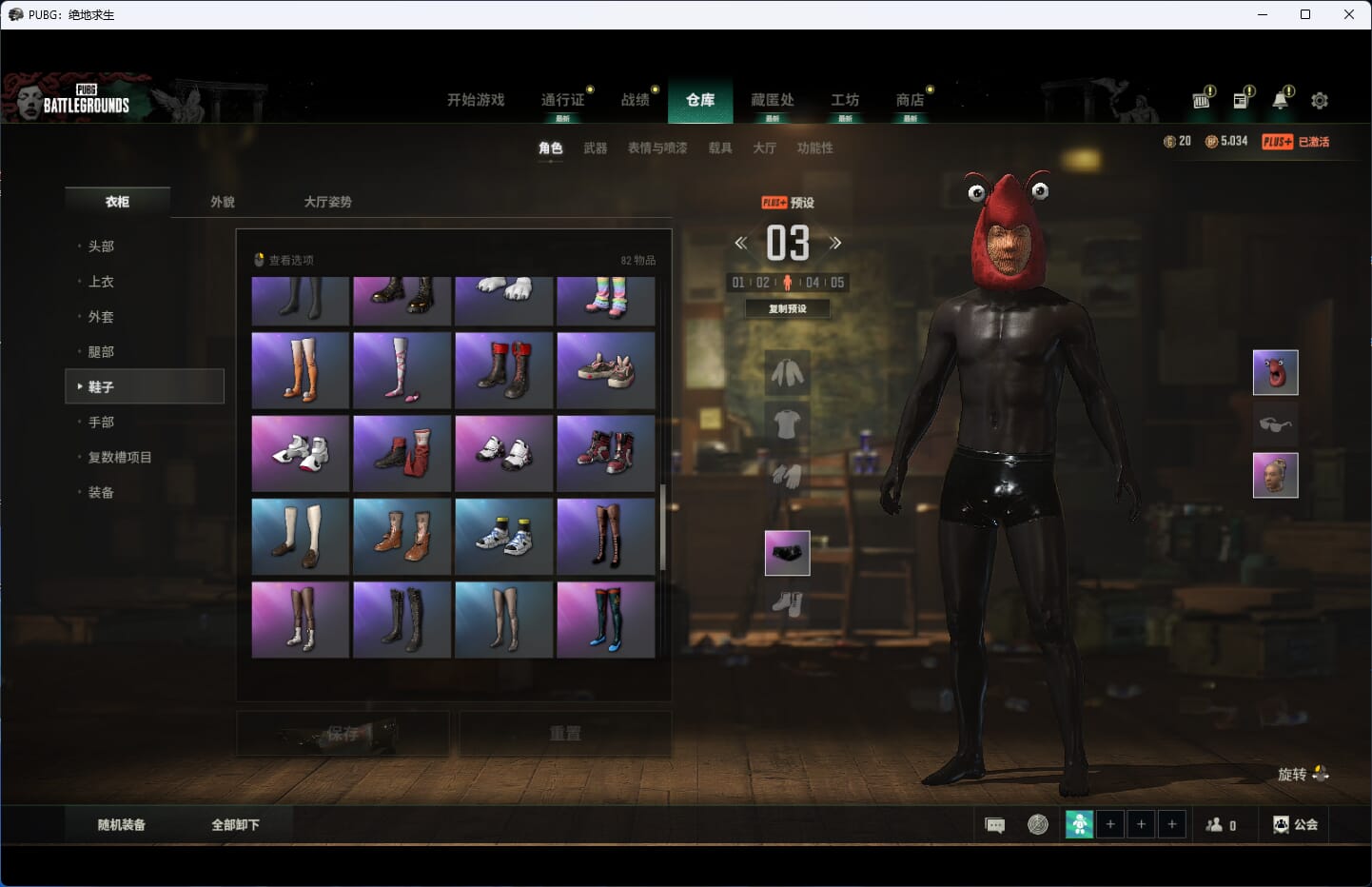The width and height of the screenshot is (1372, 887).
Task: Open the 大厅姿势 lobby pose tab
Action: (x=328, y=202)
